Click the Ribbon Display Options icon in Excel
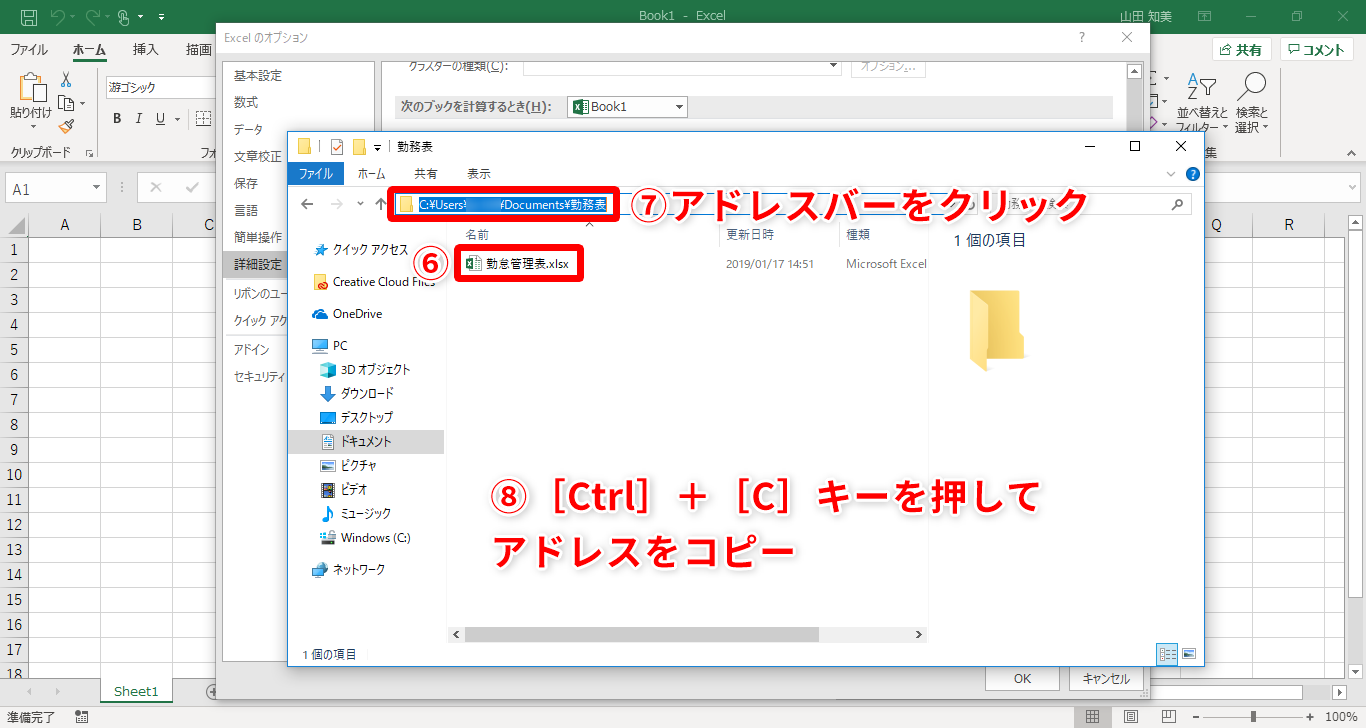This screenshot has width=1366, height=728. [x=1204, y=17]
